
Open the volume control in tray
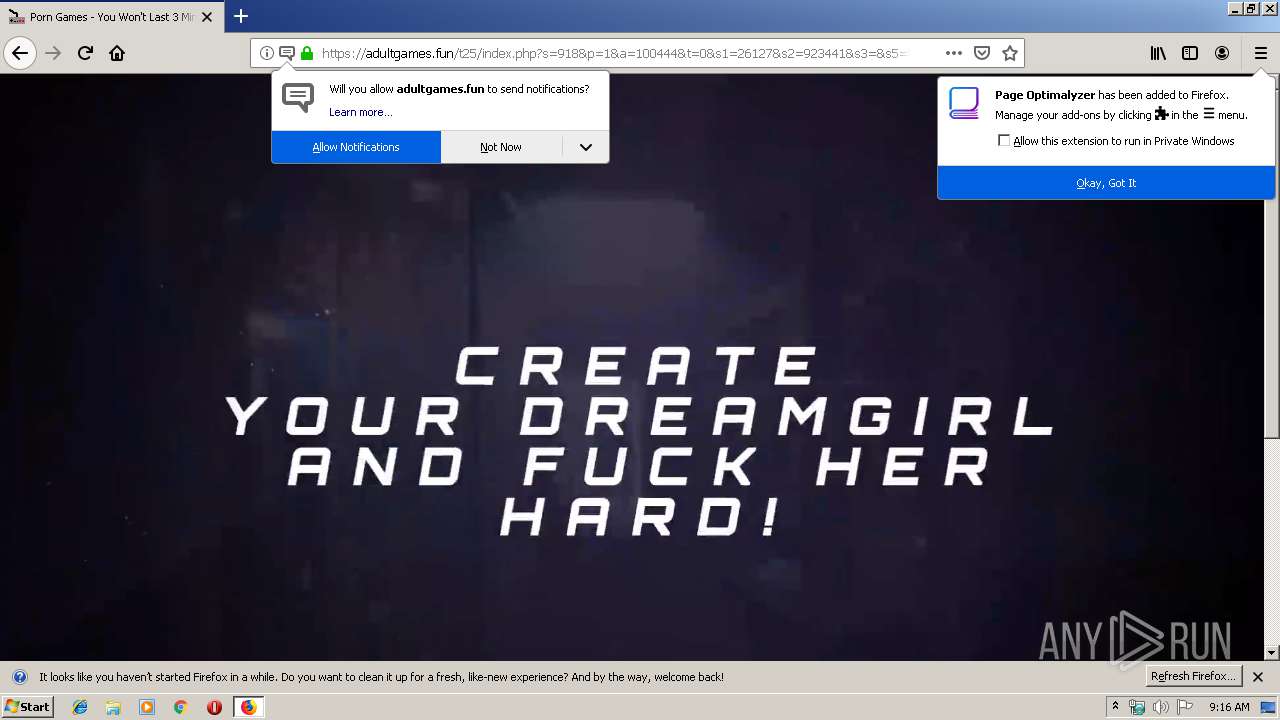(x=1160, y=707)
